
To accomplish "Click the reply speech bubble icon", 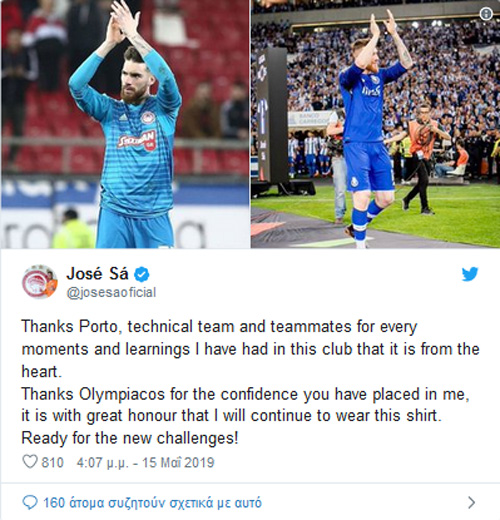I will [x=30, y=502].
